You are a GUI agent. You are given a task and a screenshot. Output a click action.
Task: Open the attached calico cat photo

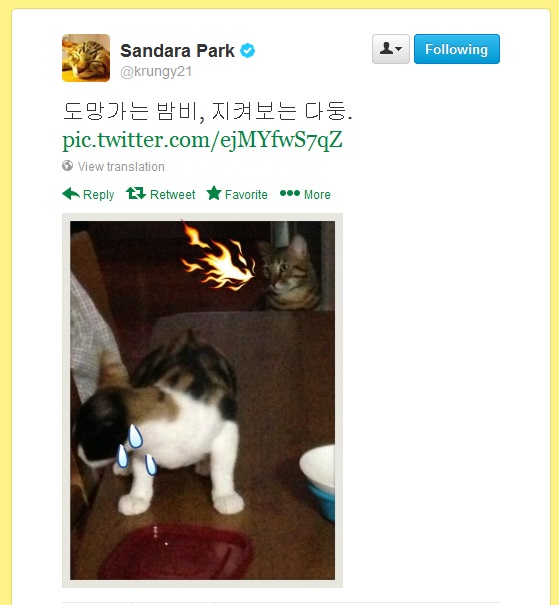202,400
